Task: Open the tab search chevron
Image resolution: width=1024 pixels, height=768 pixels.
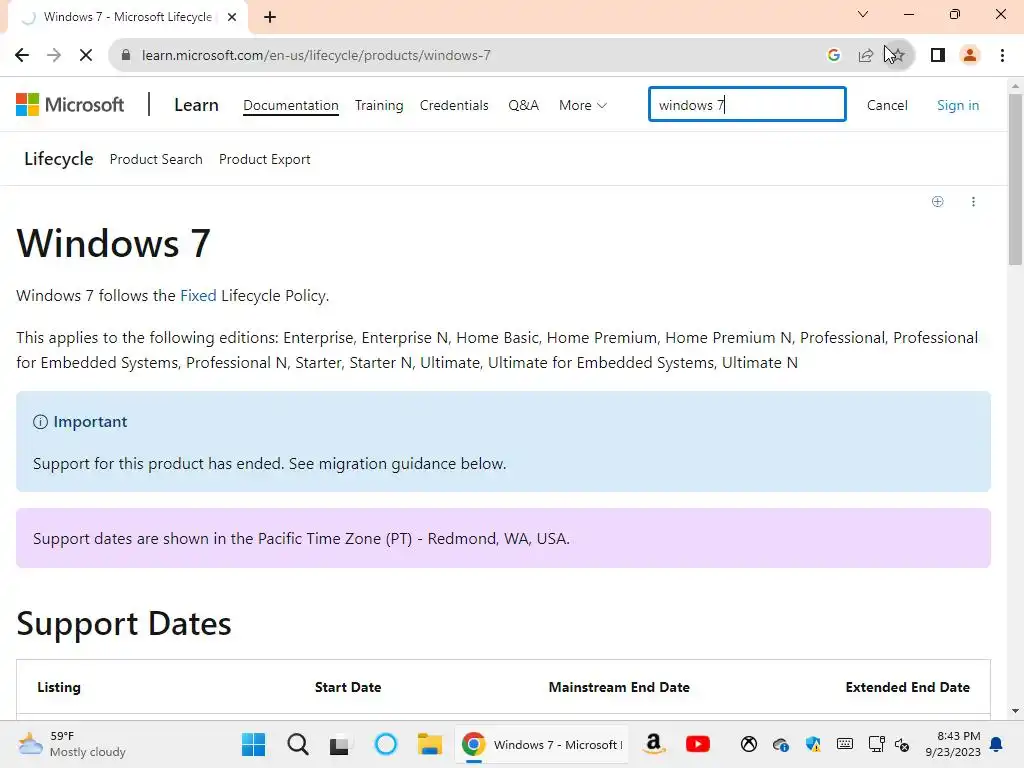Action: tap(863, 14)
